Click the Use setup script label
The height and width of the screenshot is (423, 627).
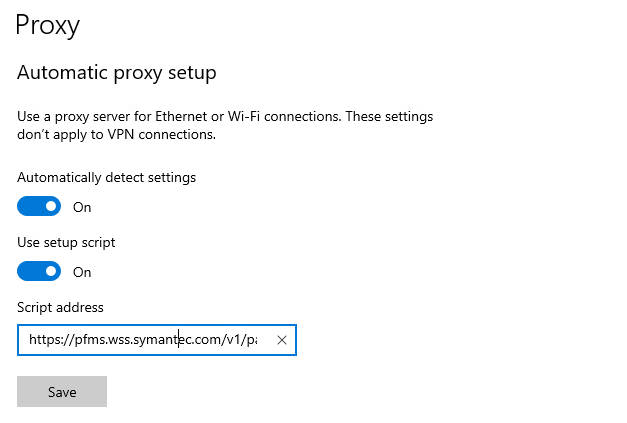click(x=66, y=242)
